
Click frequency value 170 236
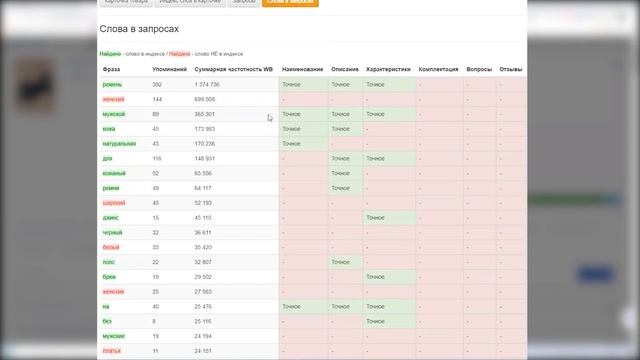pos(204,144)
